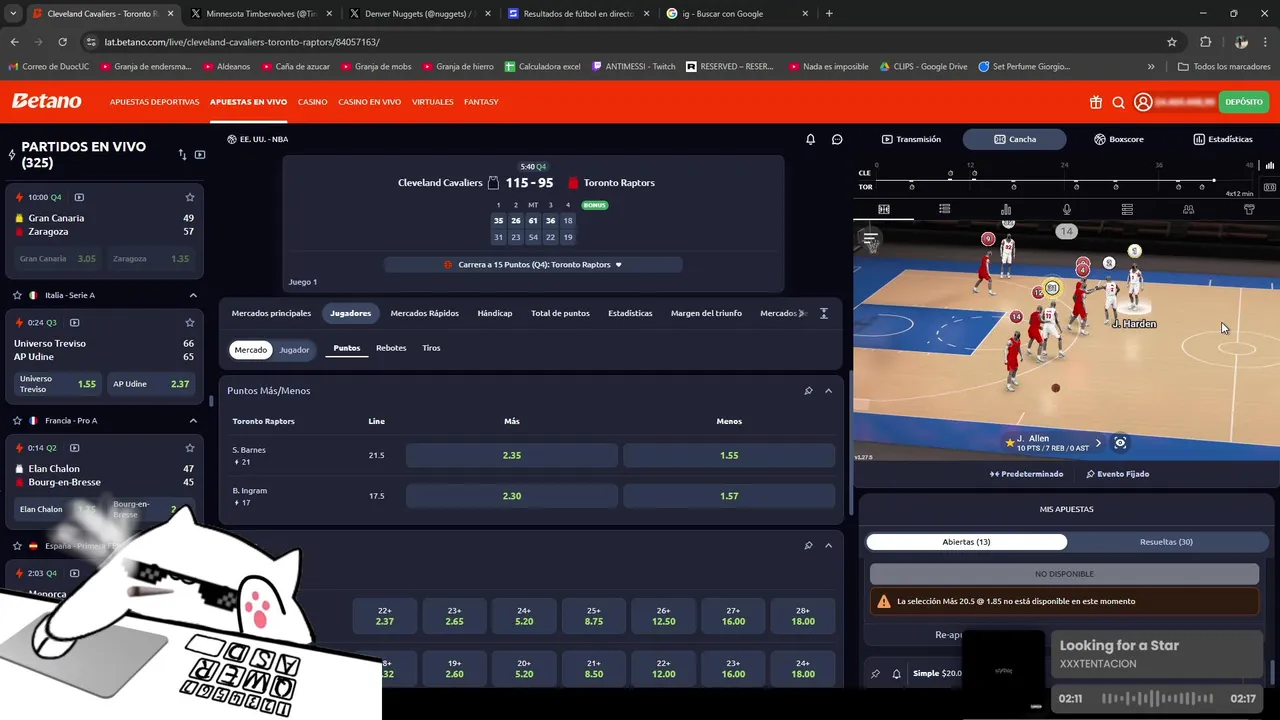1280x720 pixels.
Task: Open the Total de puntos tab
Action: [560, 313]
